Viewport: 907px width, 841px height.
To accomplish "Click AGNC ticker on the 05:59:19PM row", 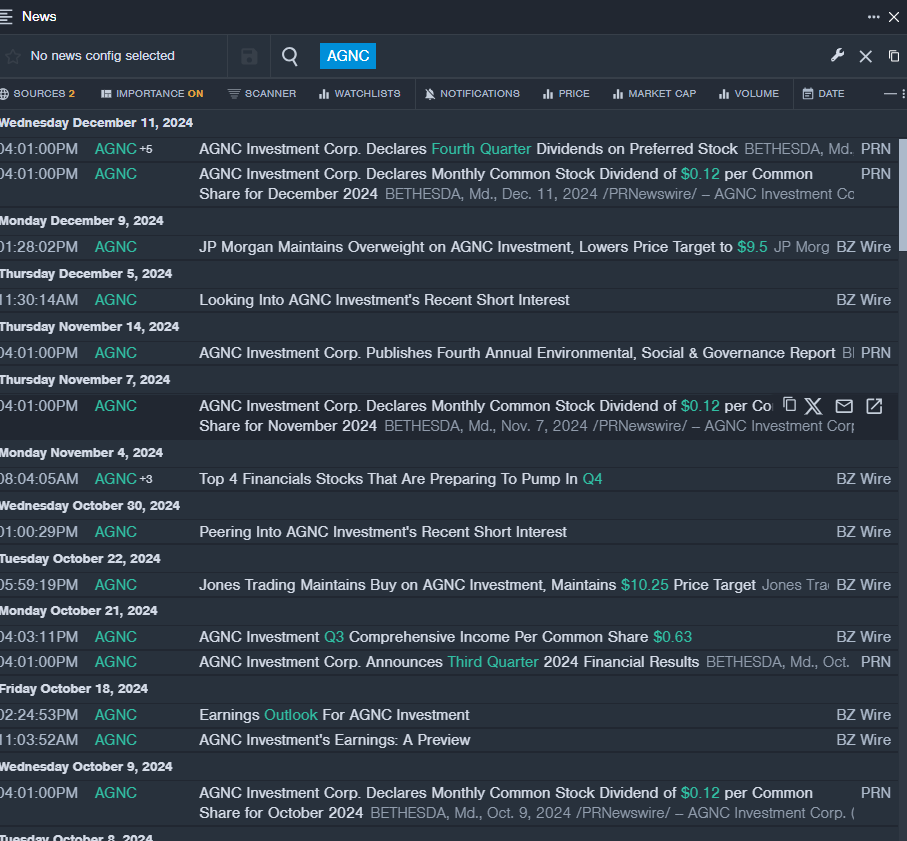I will pyautogui.click(x=116, y=585).
